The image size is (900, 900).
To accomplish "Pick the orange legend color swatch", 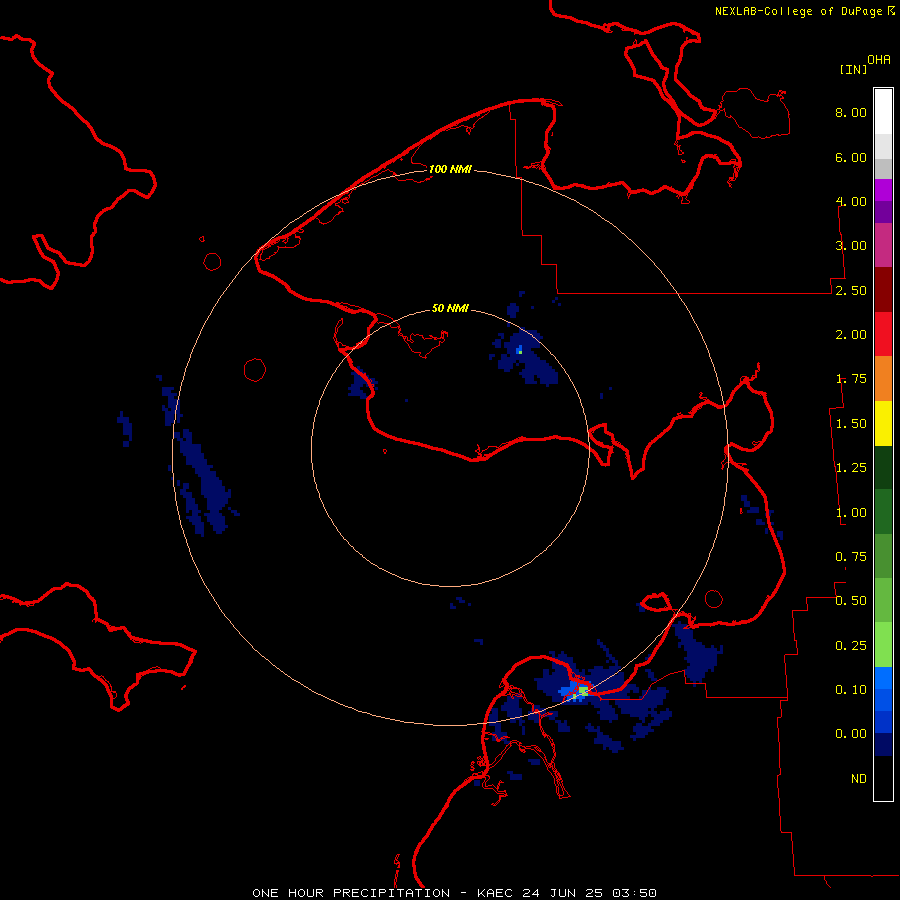I will click(x=883, y=379).
